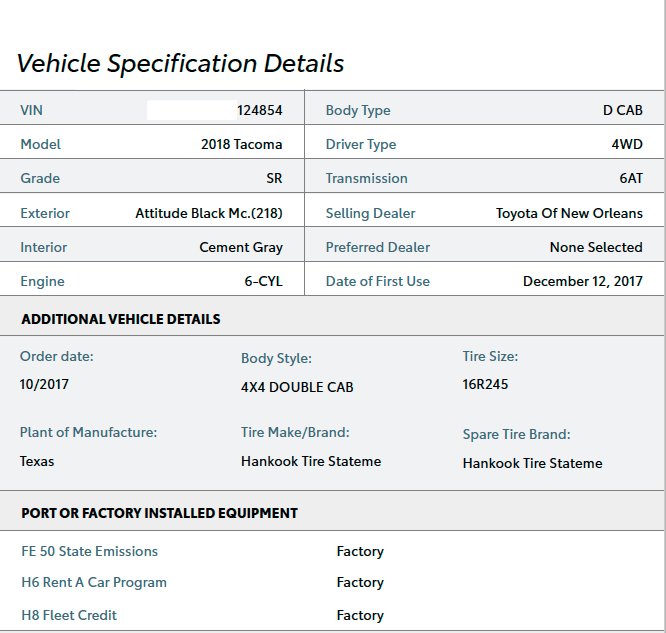Click the 4X4 DOUBLE CAB body style
666x633 pixels.
click(297, 387)
